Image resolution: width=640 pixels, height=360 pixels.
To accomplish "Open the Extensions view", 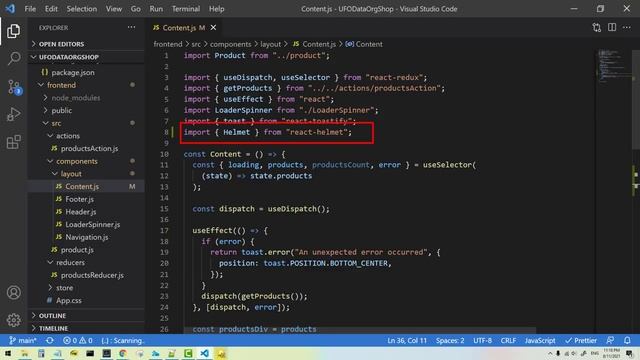I will point(13,142).
